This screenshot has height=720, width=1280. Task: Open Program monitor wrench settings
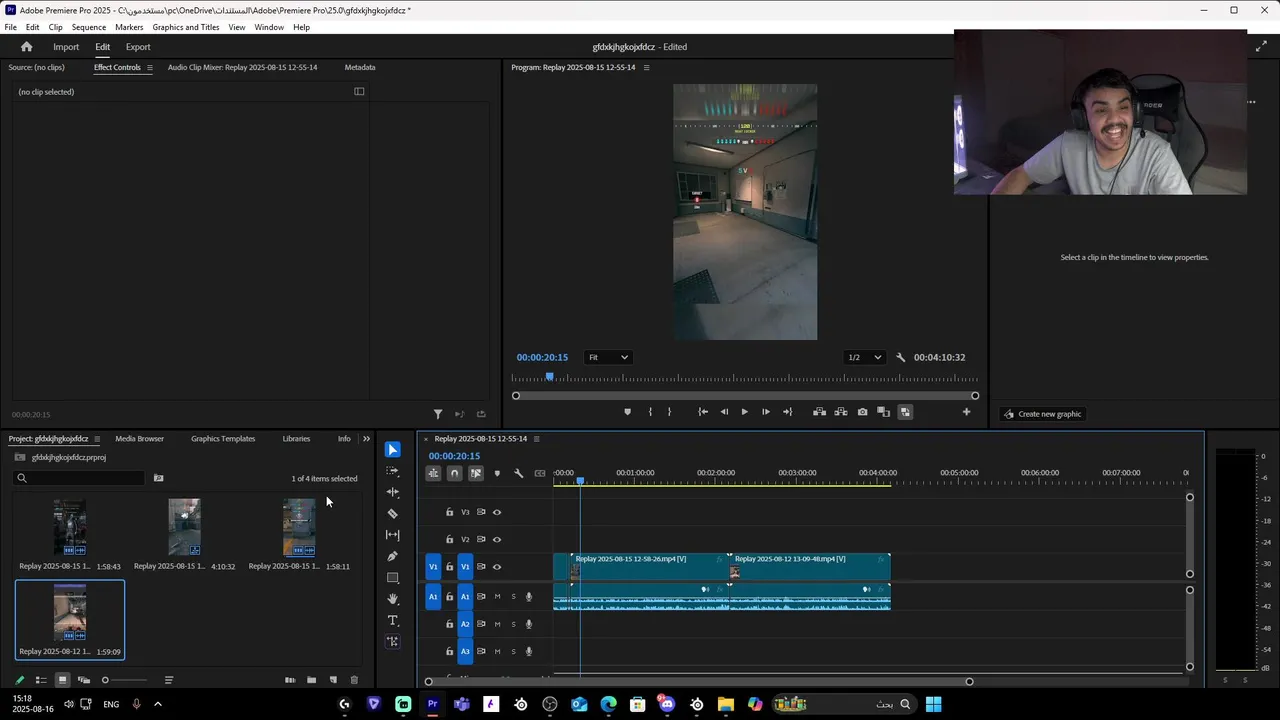click(900, 357)
